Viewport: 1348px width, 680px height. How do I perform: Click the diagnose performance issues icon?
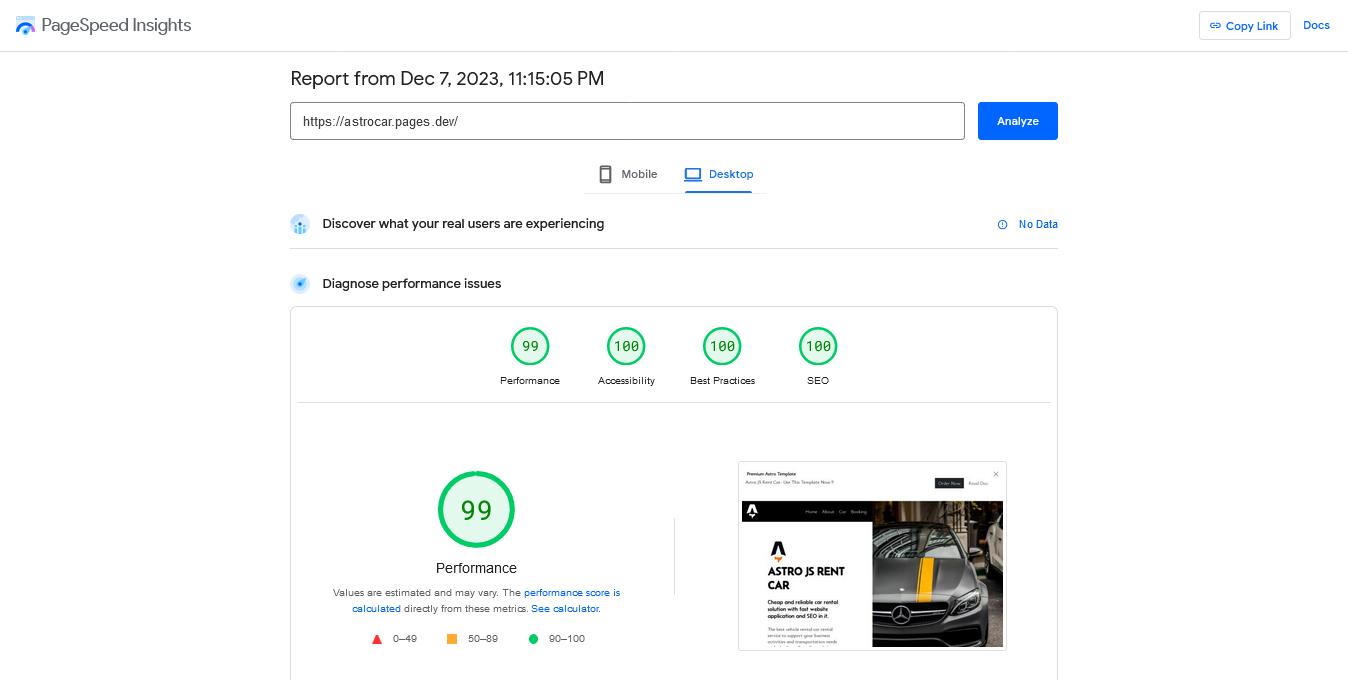(300, 284)
